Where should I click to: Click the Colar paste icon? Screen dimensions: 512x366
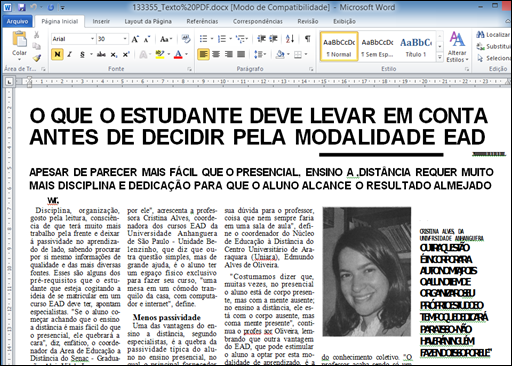(x=19, y=39)
